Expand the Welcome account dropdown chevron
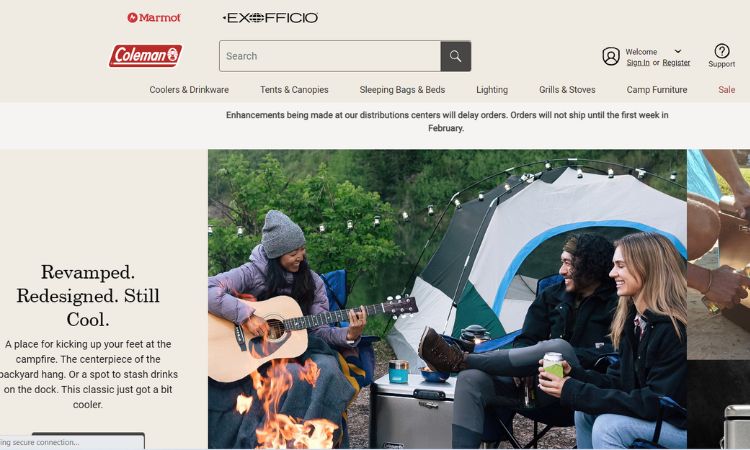 click(678, 51)
